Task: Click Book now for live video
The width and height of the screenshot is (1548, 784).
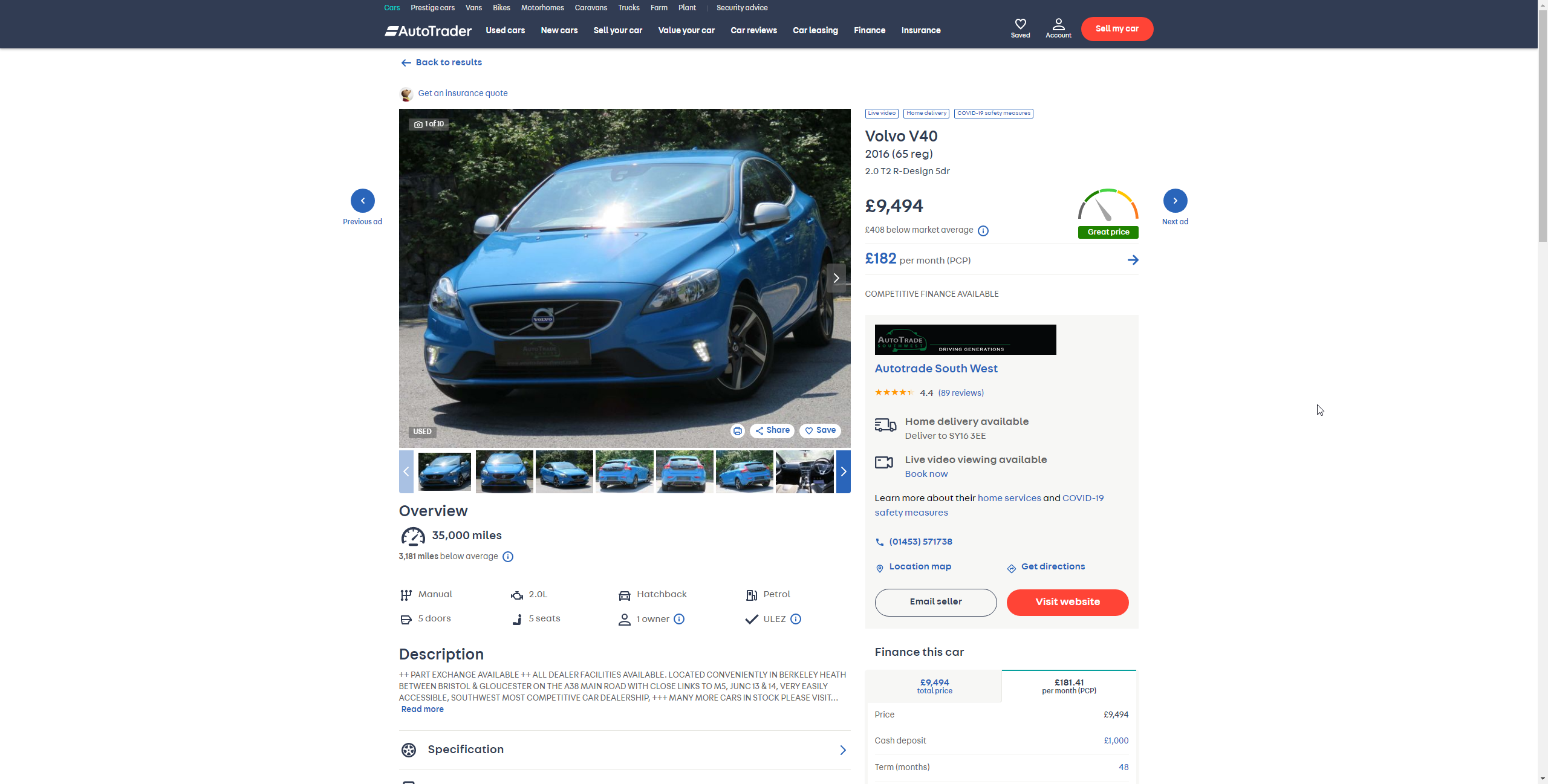Action: pyautogui.click(x=926, y=475)
